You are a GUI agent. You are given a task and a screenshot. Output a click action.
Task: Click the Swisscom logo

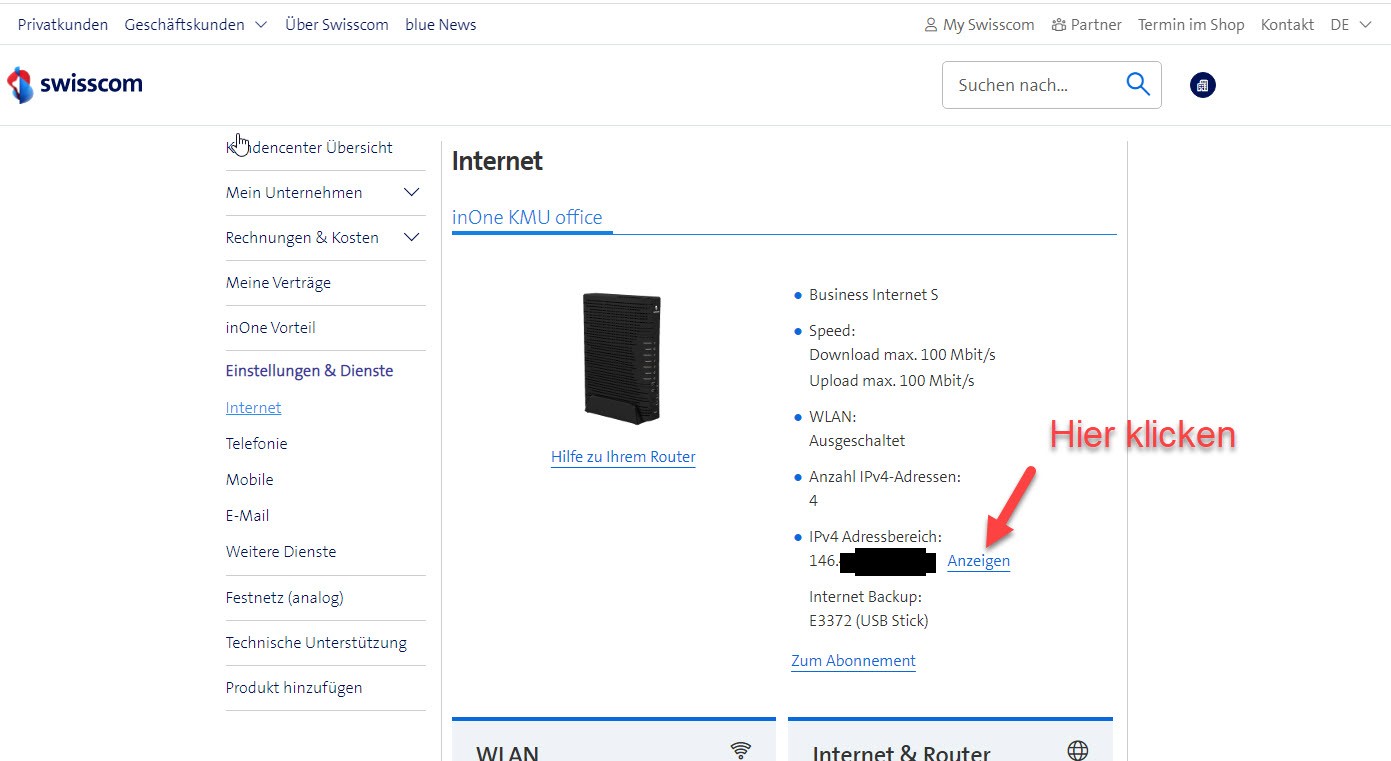(x=75, y=85)
